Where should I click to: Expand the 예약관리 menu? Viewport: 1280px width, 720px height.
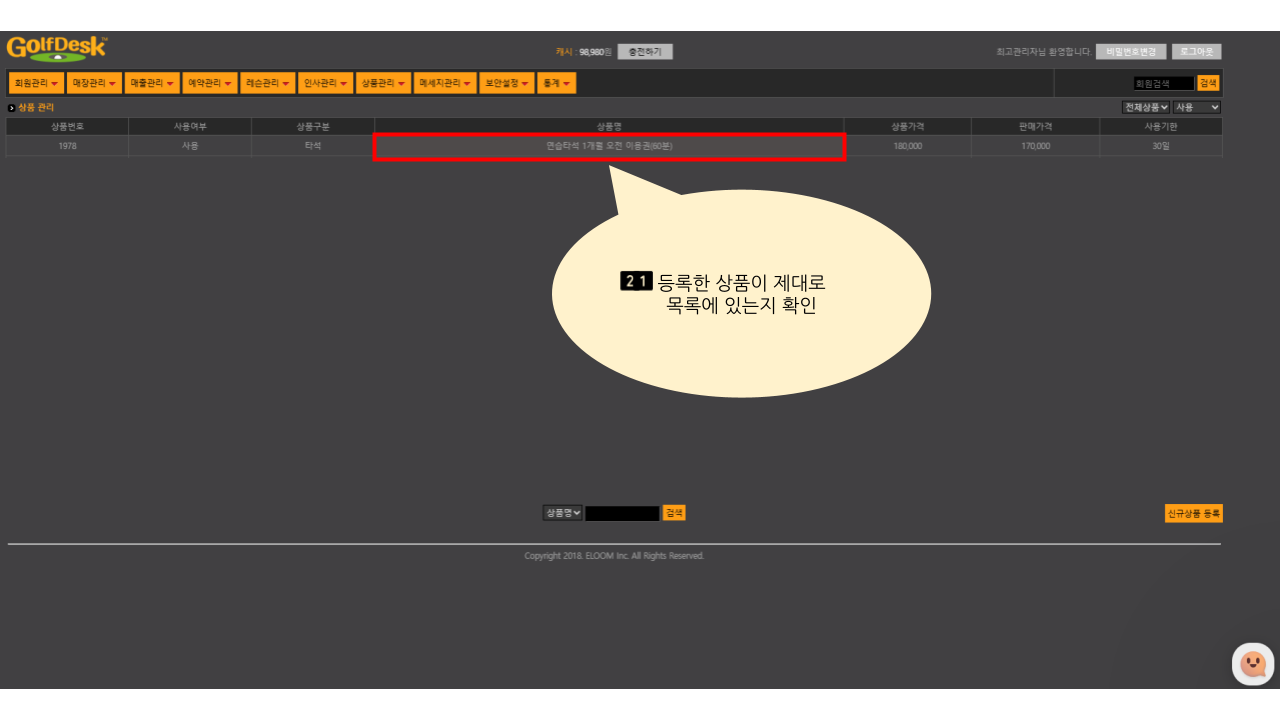[x=210, y=83]
